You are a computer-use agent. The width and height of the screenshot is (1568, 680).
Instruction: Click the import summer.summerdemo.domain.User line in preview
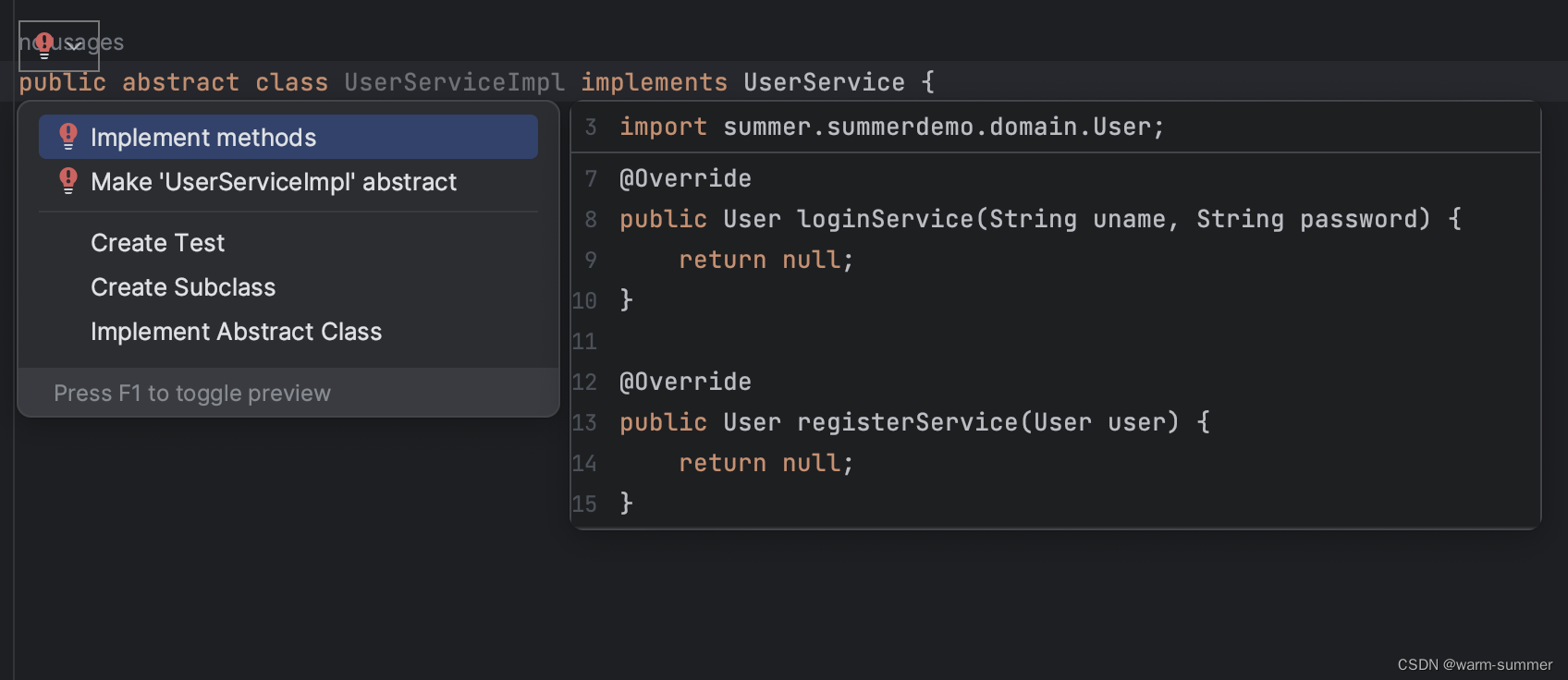point(892,127)
